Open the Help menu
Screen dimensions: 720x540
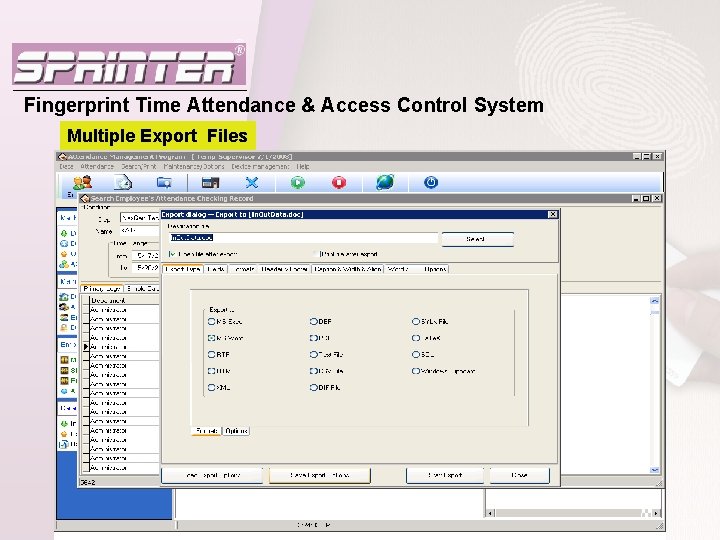tap(303, 167)
